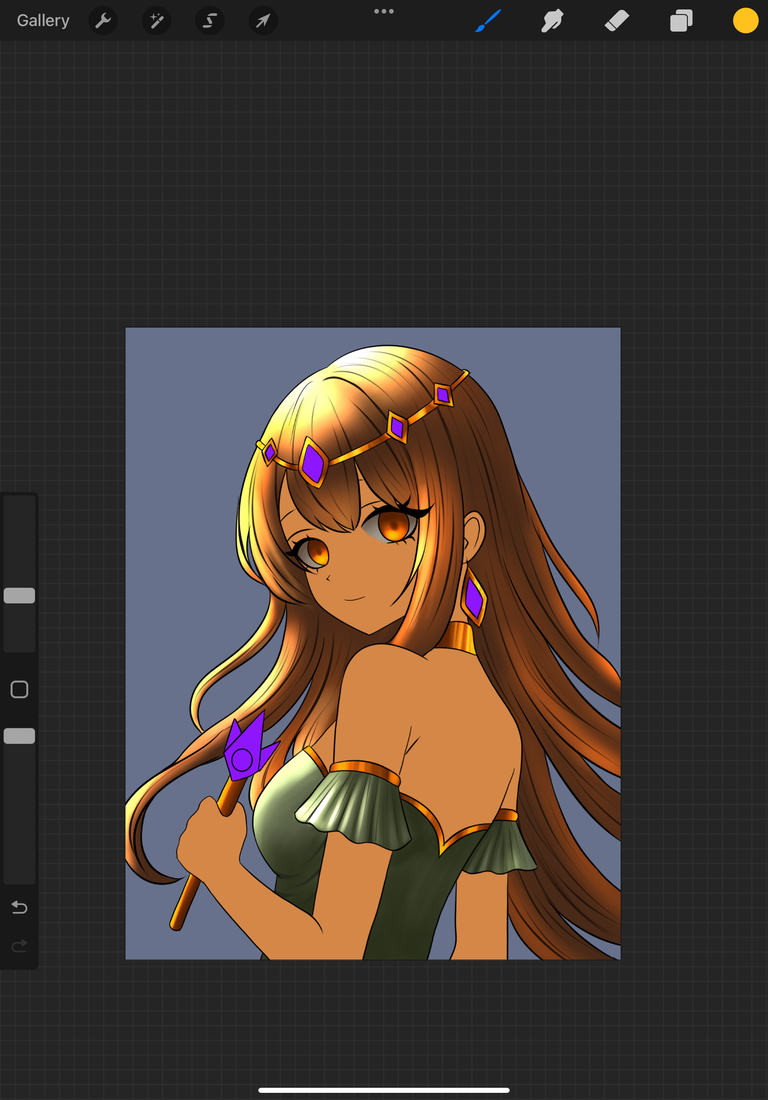Viewport: 768px width, 1100px height.
Task: Select the Eraser tool
Action: (x=617, y=20)
